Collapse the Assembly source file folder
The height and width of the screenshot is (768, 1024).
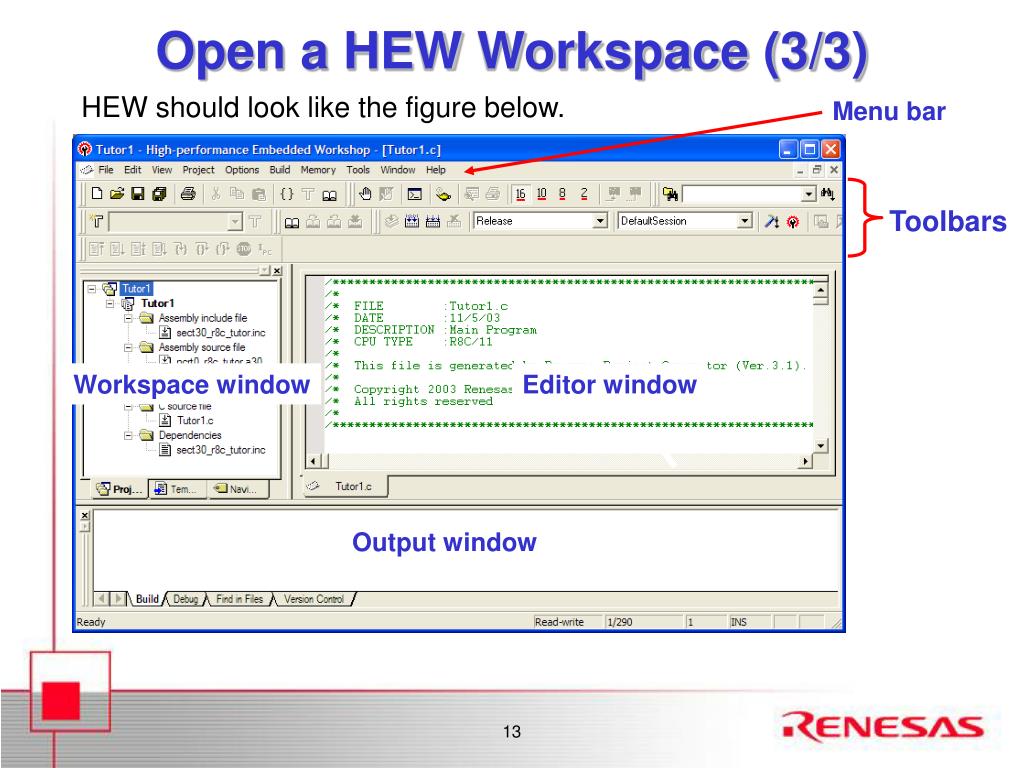click(128, 347)
